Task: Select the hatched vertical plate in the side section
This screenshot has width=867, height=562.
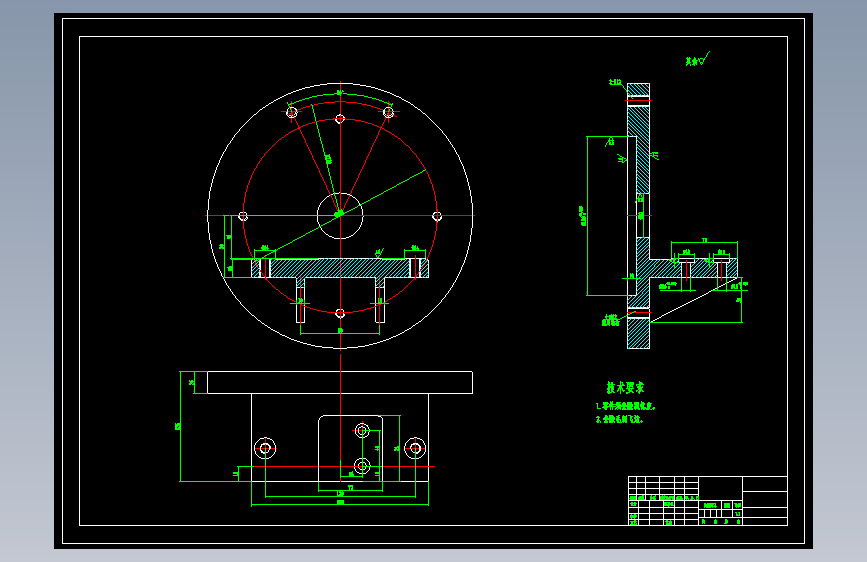Action: [639, 216]
